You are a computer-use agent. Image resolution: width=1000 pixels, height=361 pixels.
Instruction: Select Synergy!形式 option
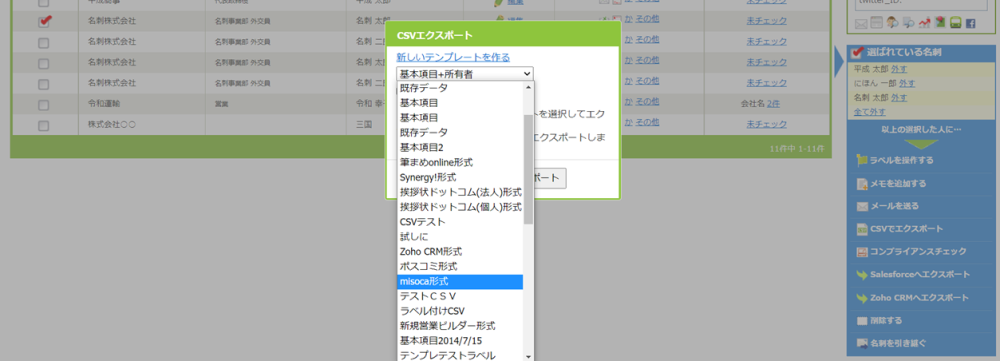[460, 177]
